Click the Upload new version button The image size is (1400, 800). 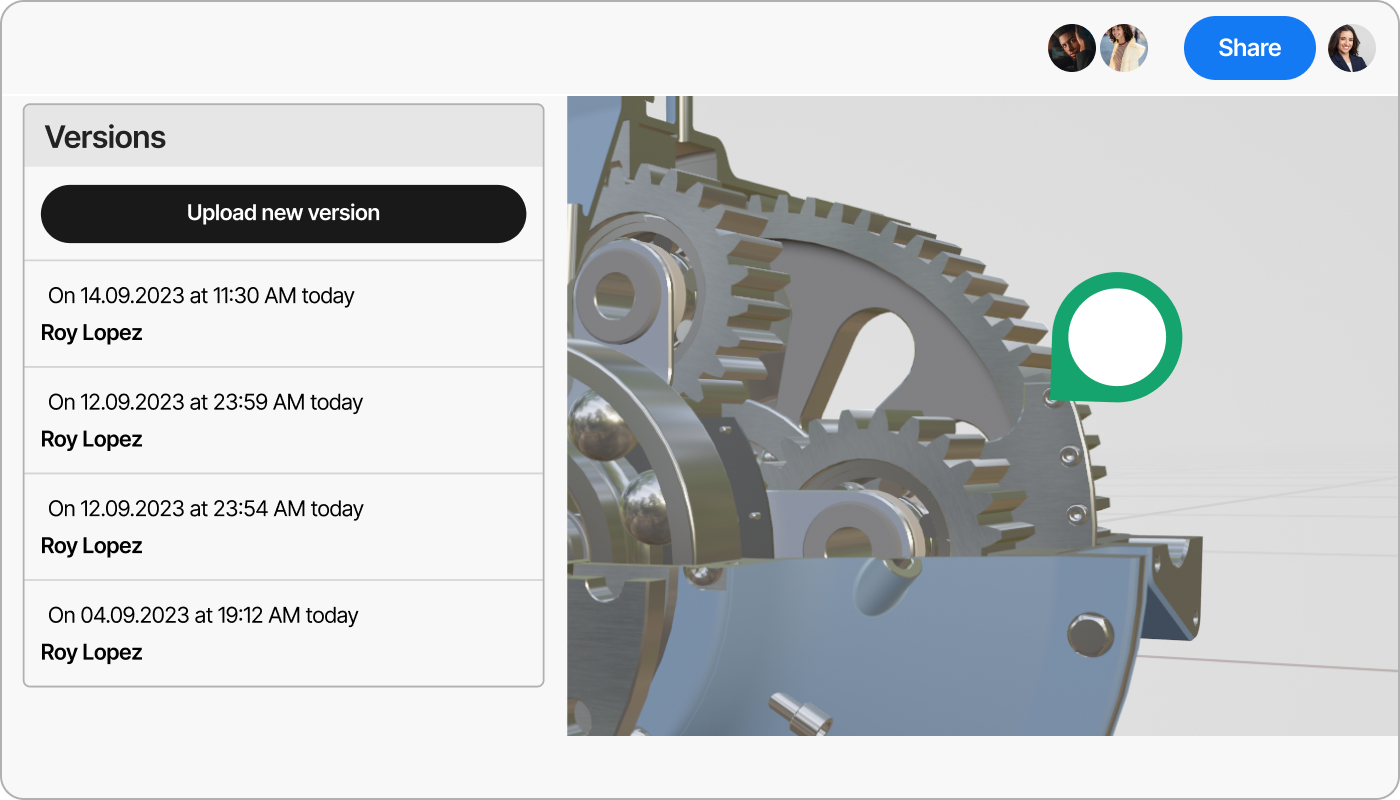click(283, 213)
